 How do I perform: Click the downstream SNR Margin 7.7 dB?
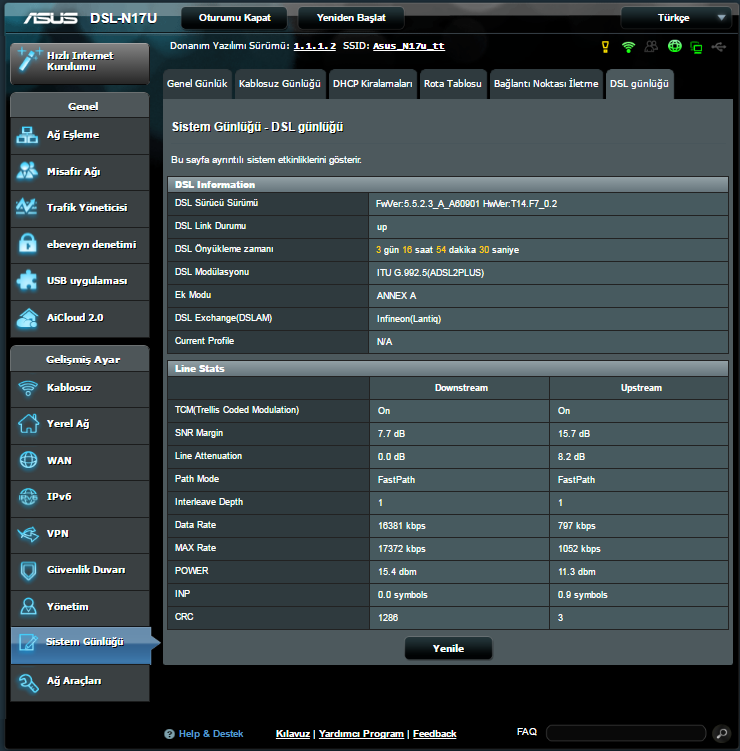(391, 434)
